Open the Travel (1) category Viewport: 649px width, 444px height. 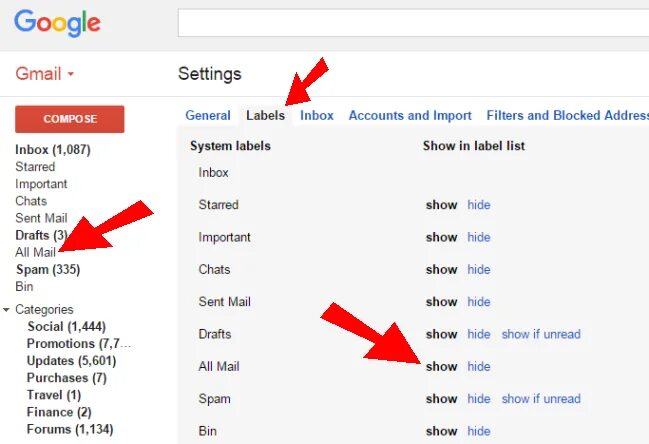54,395
